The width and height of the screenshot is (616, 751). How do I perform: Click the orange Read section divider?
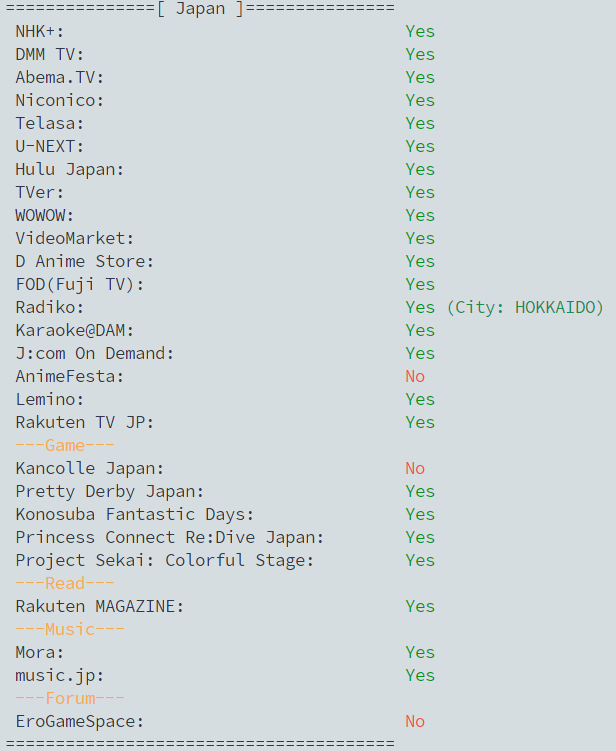point(65,584)
